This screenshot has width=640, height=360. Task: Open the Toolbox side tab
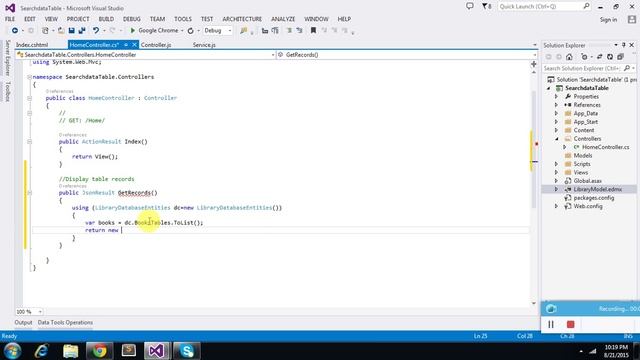(7, 91)
